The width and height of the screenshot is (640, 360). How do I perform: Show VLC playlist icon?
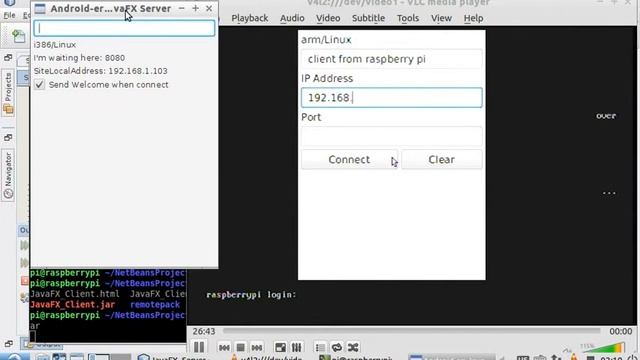pyautogui.click(x=320, y=347)
